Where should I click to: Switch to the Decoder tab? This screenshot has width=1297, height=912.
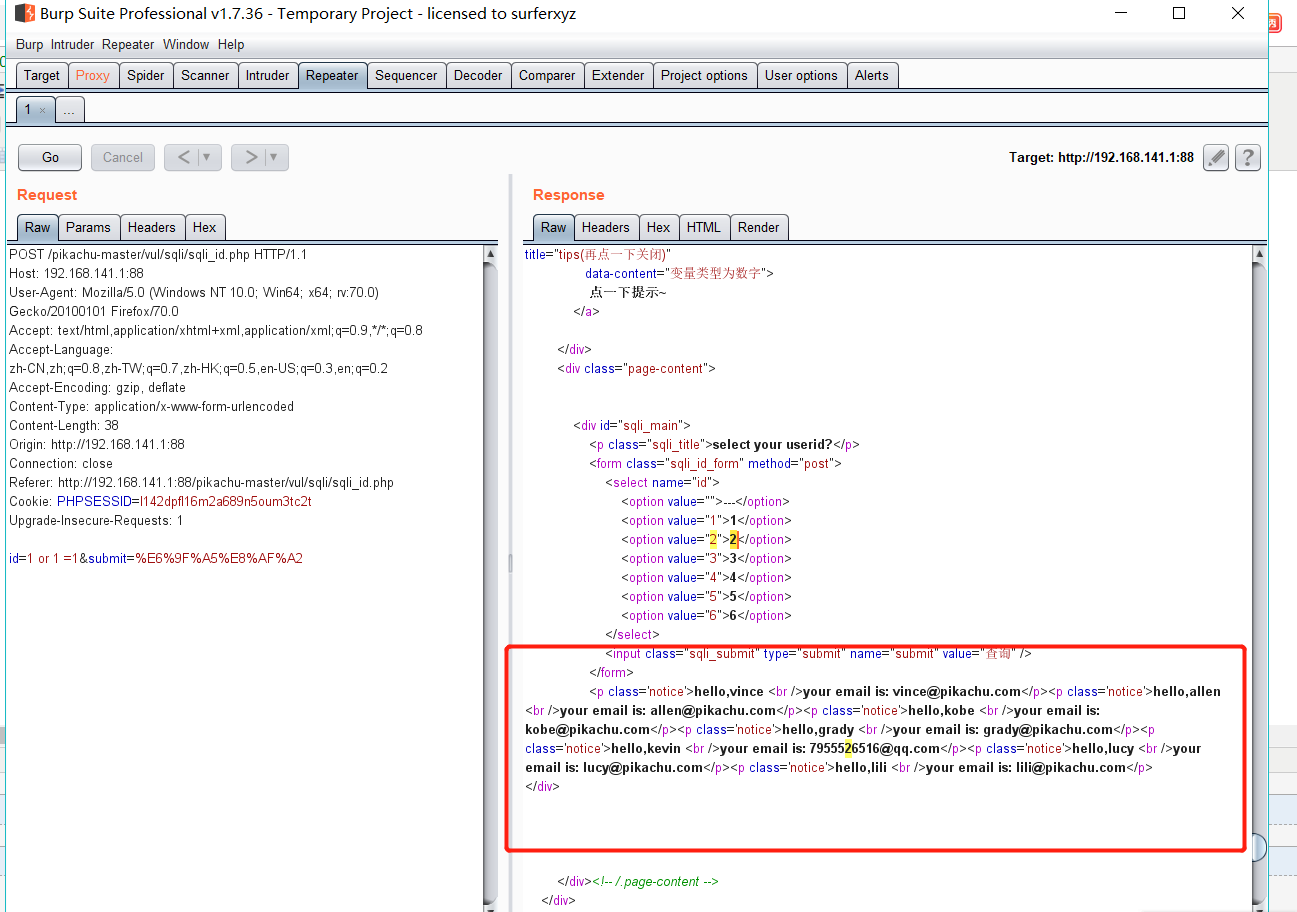478,75
